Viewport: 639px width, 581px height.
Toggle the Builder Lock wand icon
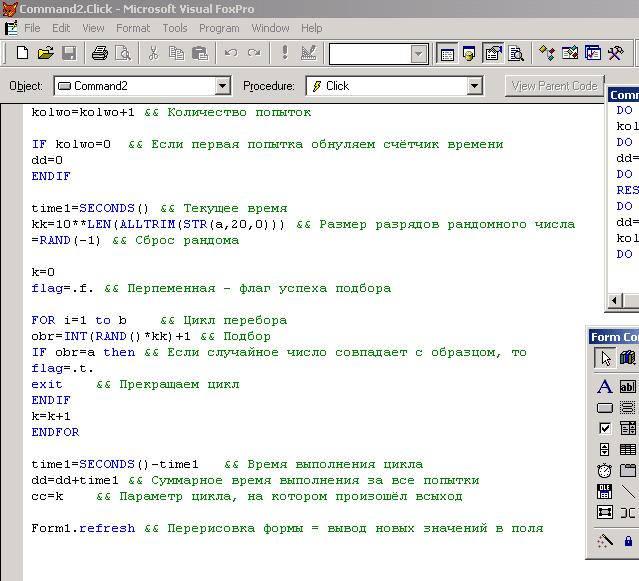point(604,541)
